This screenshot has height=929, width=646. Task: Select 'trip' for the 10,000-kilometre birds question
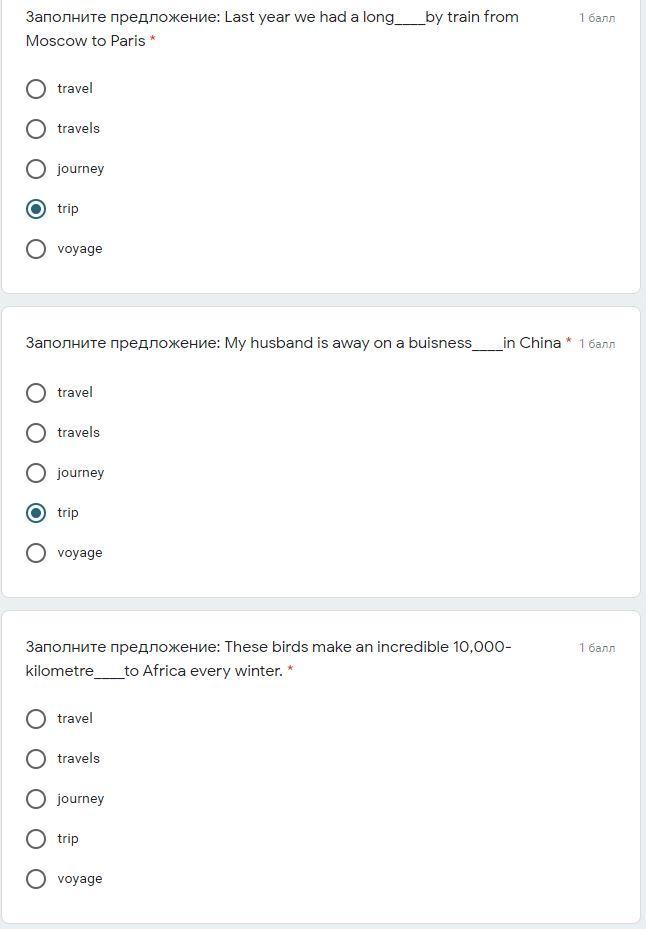(36, 839)
